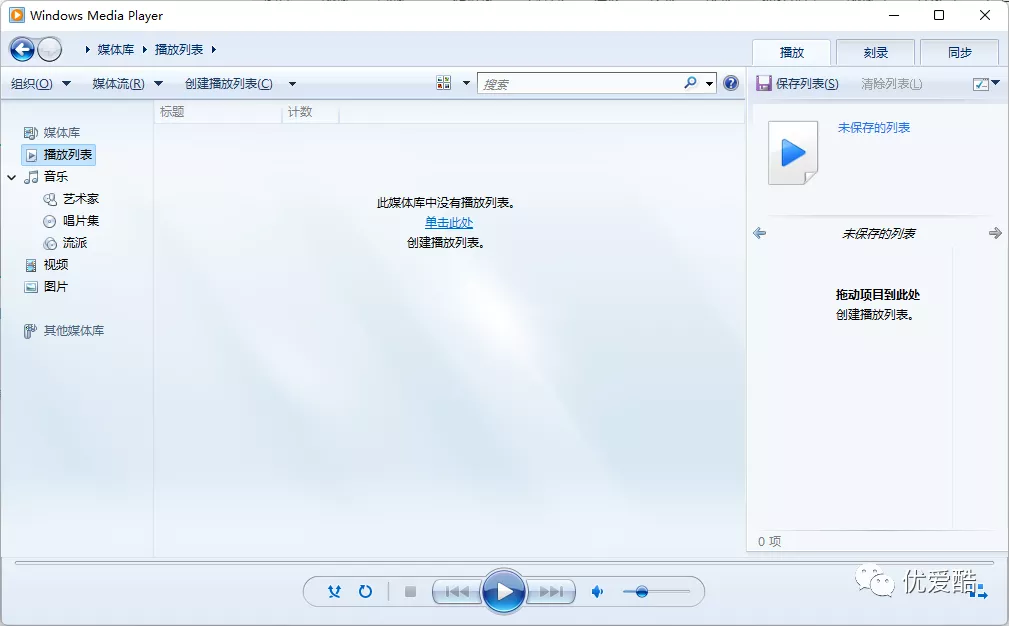Click the picture icon beside 图片
The image size is (1009, 626).
click(31, 287)
